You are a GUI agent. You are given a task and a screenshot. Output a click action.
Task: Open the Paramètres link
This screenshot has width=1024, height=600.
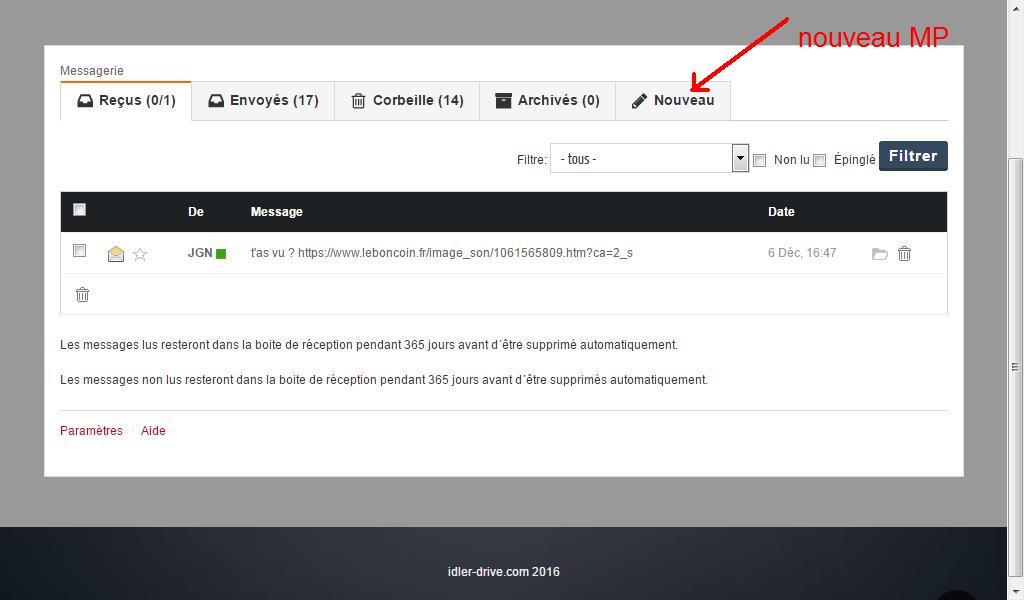tap(91, 431)
